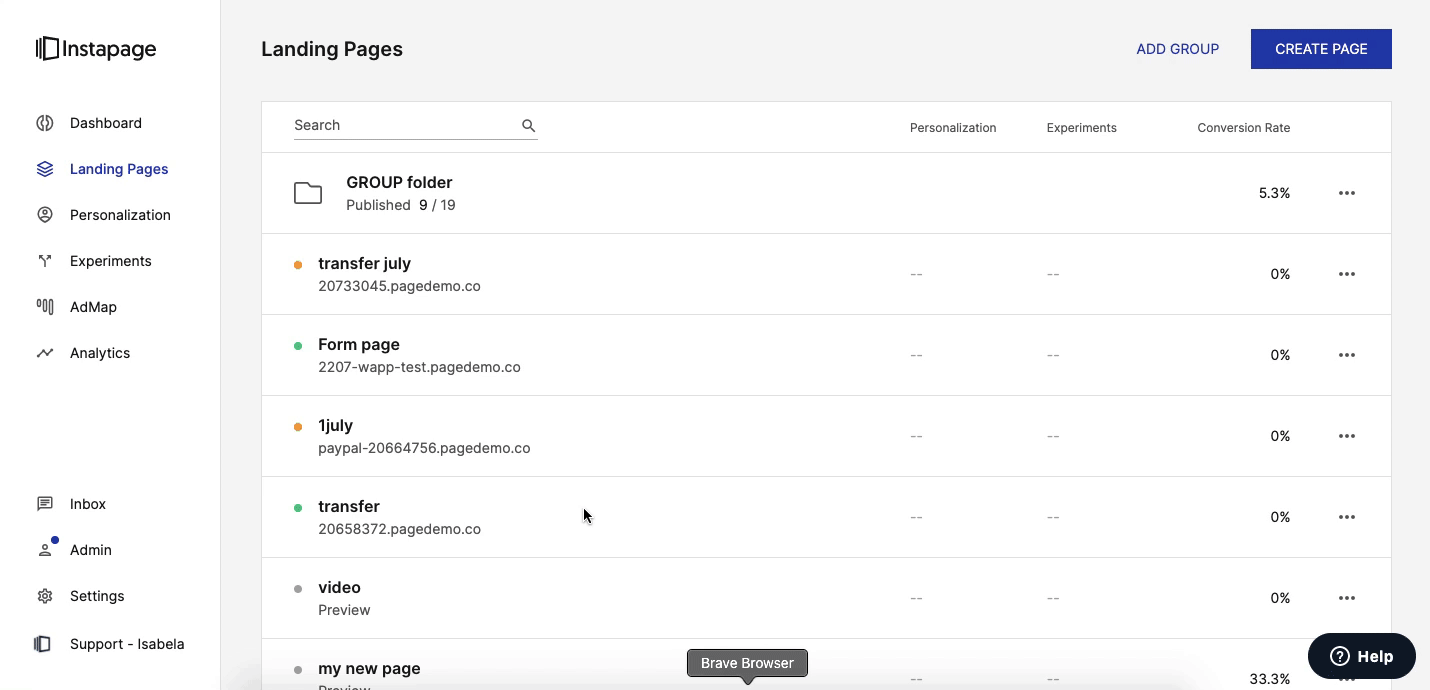The height and width of the screenshot is (690, 1430).
Task: Click the Personalization column header
Action: click(x=953, y=128)
